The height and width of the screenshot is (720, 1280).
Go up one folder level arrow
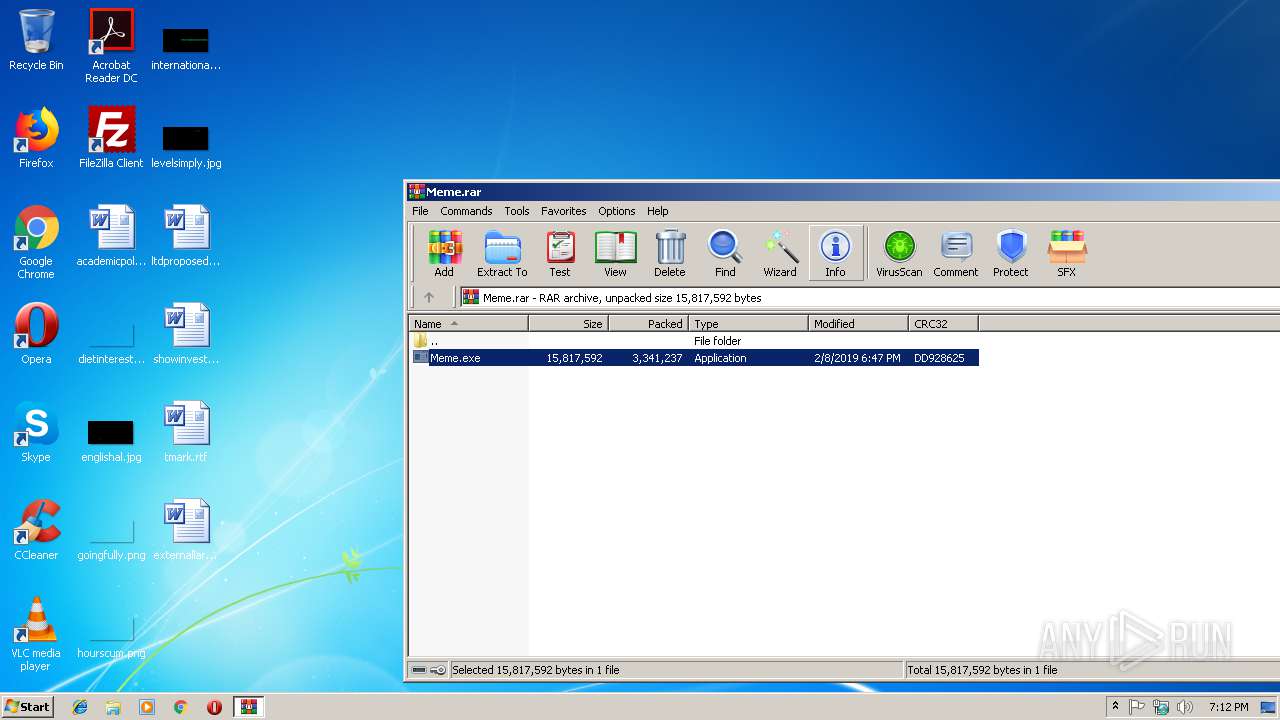point(429,297)
